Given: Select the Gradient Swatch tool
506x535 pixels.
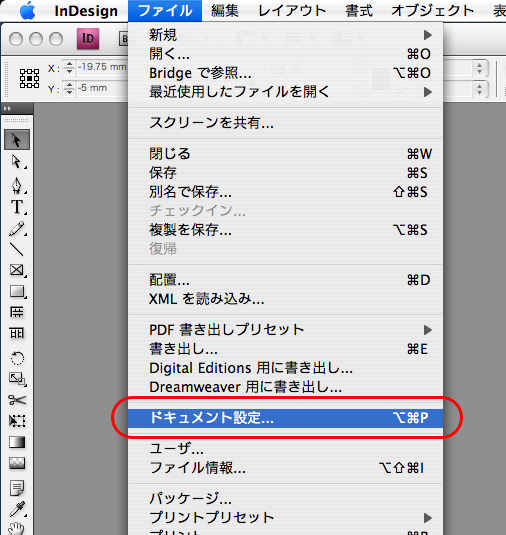Looking at the screenshot, I should coord(17,442).
